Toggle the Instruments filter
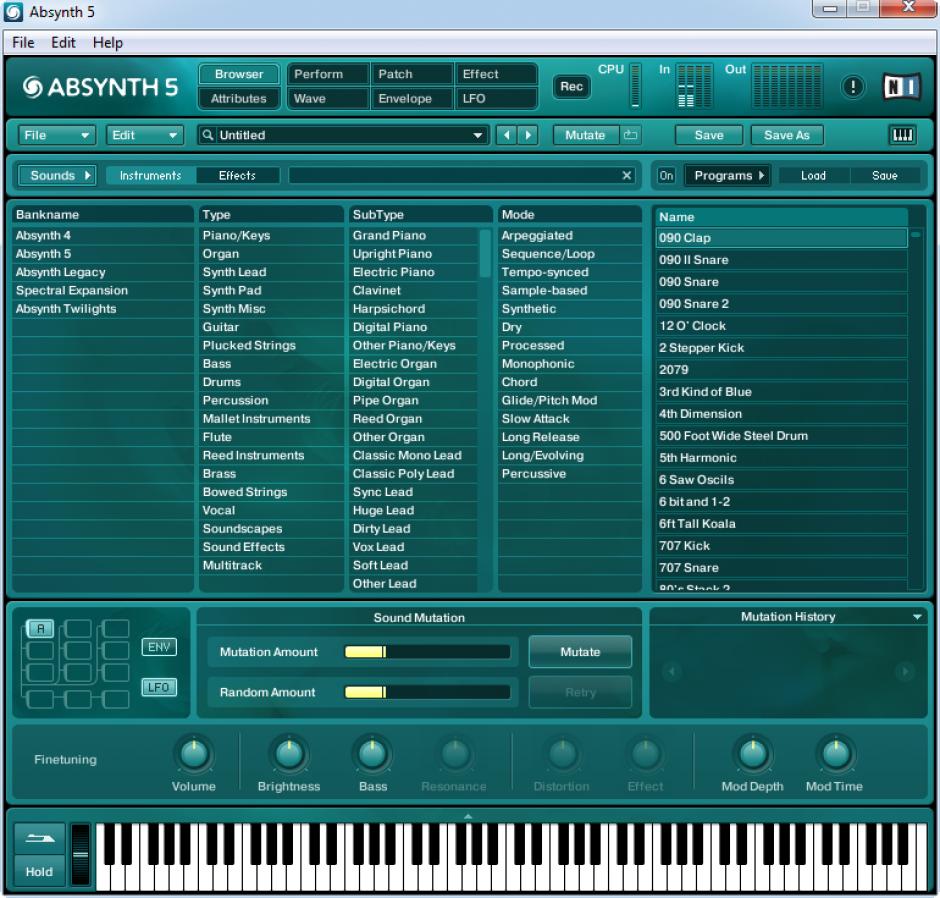Image resolution: width=940 pixels, height=898 pixels. (x=150, y=175)
